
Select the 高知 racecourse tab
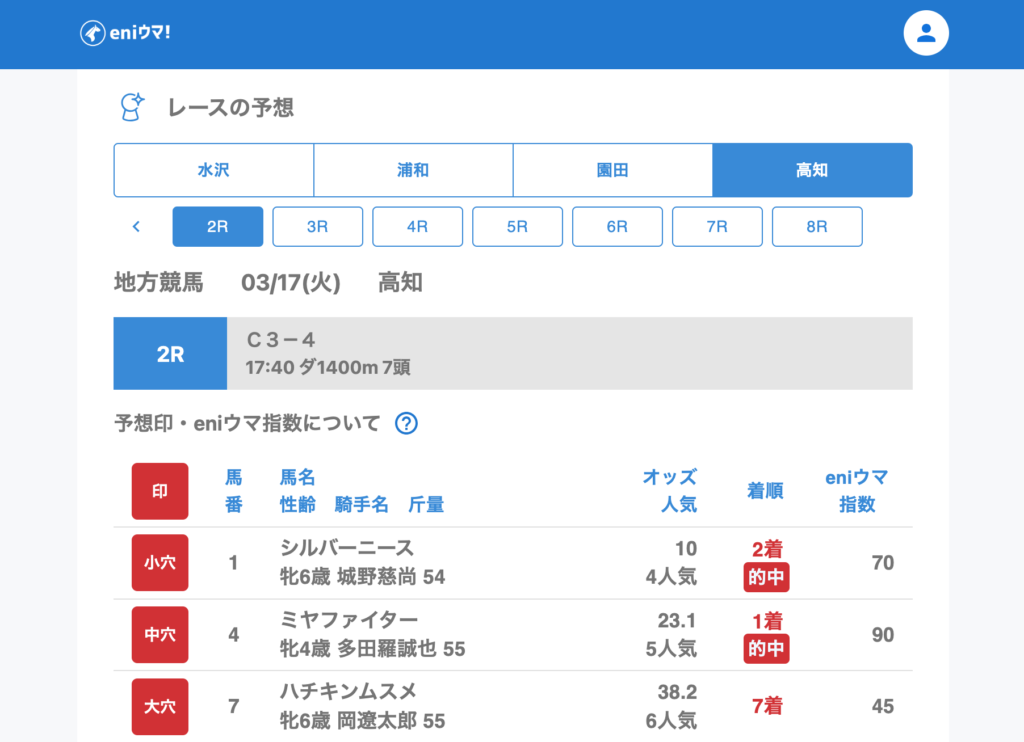[812, 170]
